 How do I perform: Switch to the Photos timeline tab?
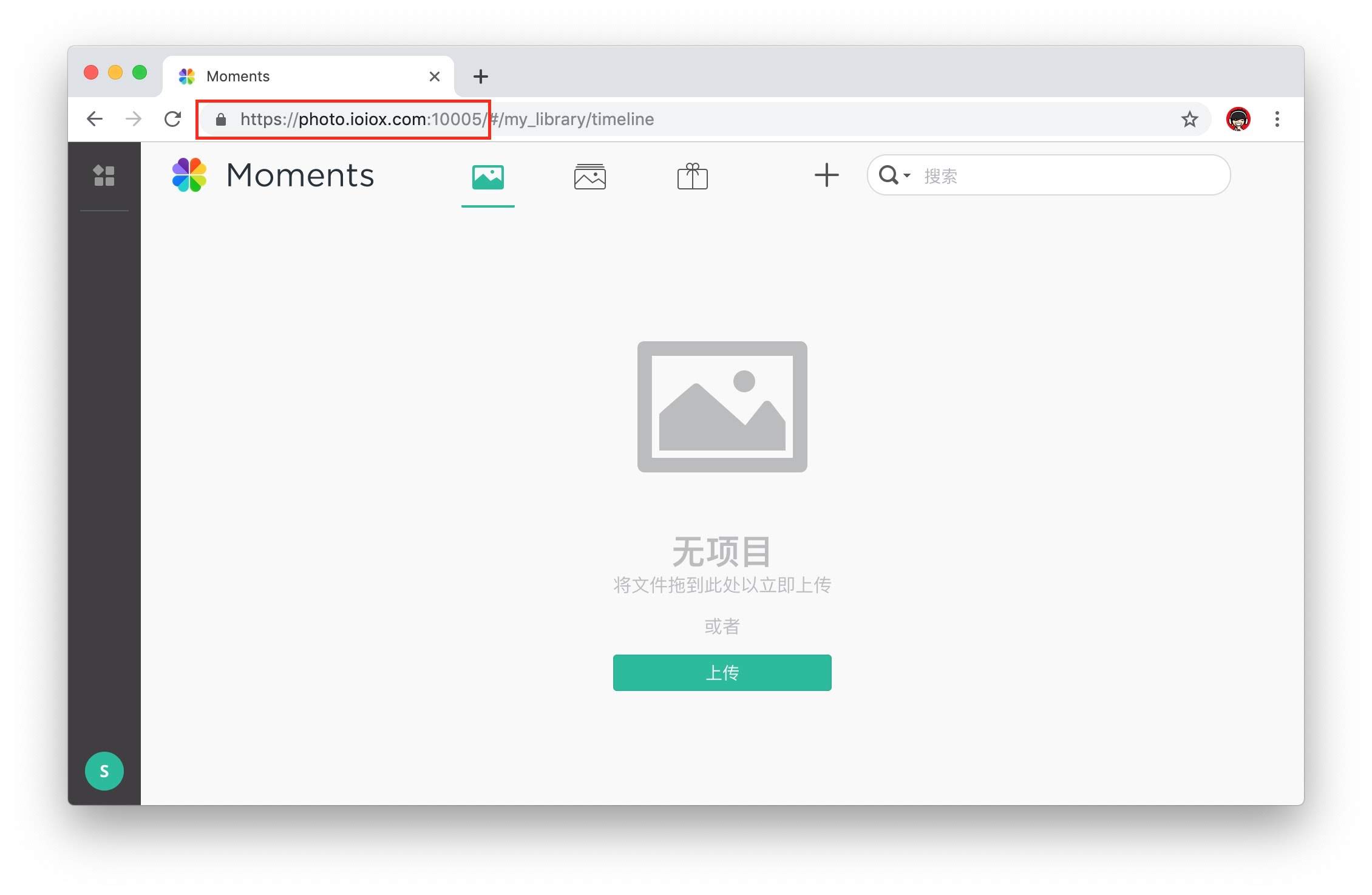pyautogui.click(x=487, y=177)
